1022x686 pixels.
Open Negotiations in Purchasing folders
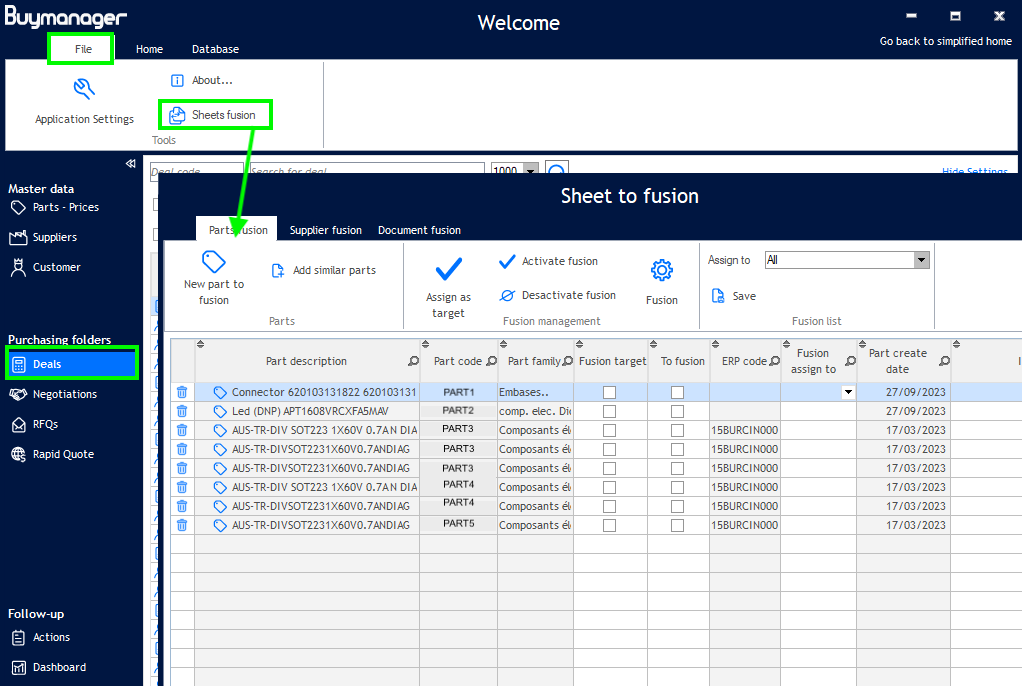64,394
